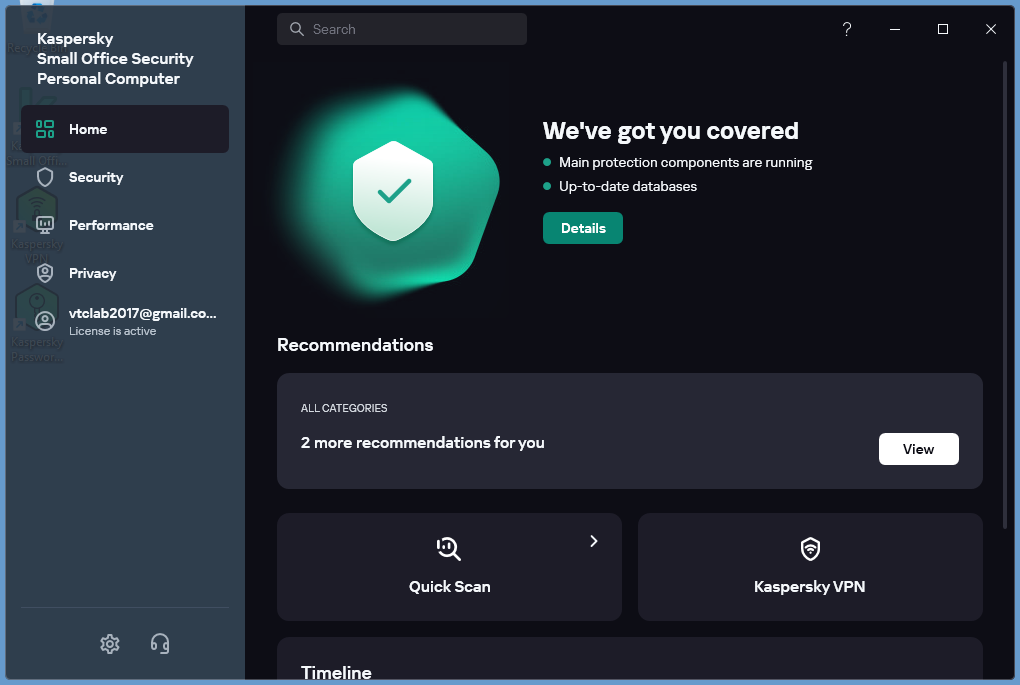Expand scan options chevron on Quick Scan
1020x685 pixels.
tap(593, 541)
